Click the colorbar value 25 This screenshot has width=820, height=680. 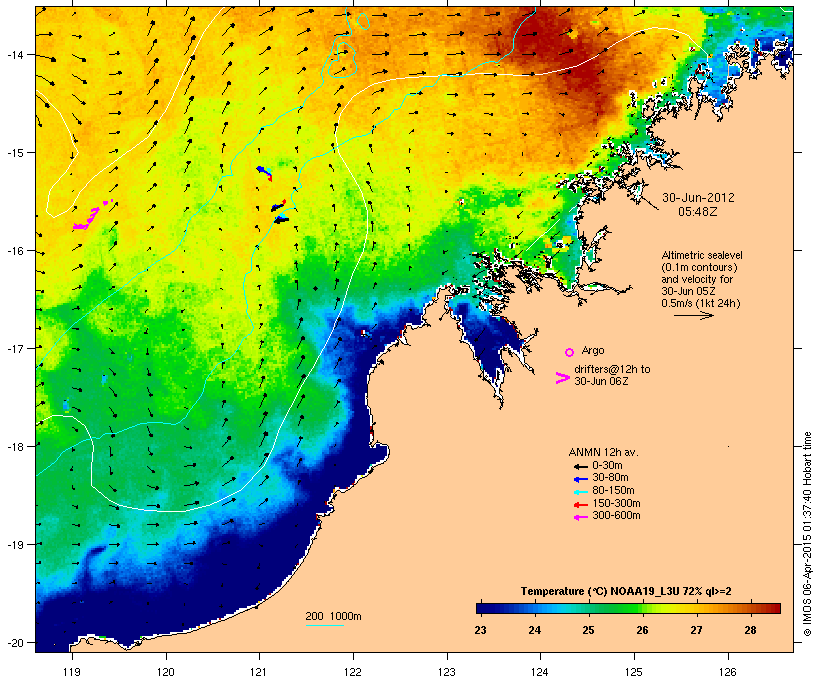[x=588, y=630]
